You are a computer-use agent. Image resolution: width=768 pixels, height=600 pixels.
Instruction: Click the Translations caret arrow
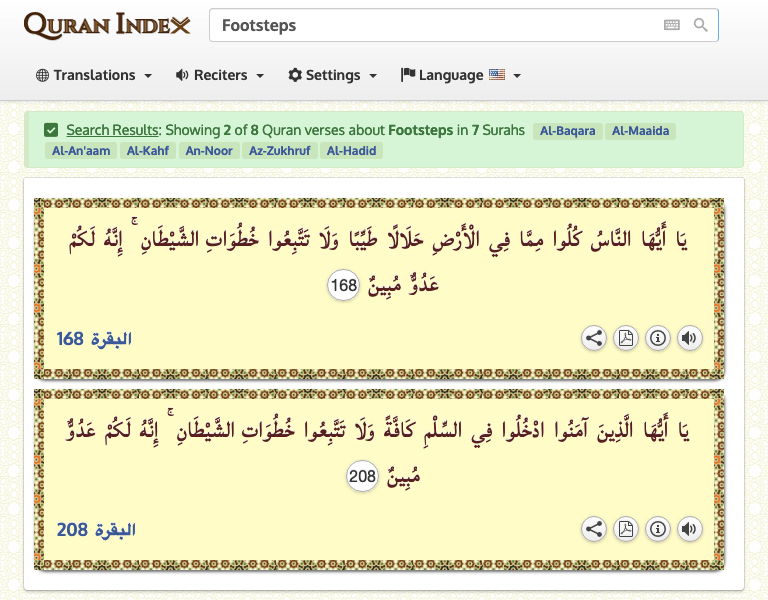[x=148, y=76]
